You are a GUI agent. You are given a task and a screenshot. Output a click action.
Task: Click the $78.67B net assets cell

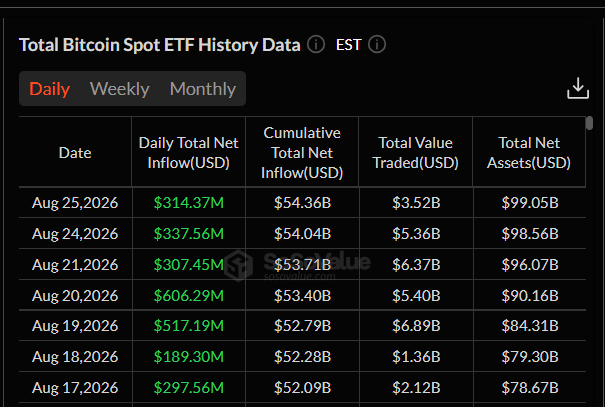[530, 387]
